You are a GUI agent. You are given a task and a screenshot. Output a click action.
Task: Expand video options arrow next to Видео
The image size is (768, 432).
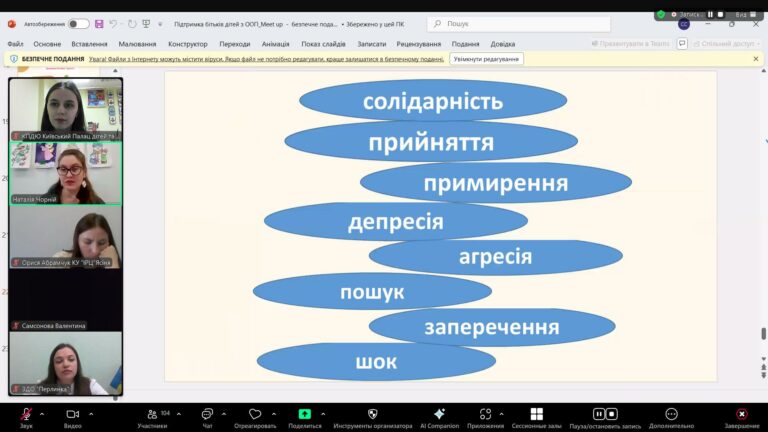click(x=91, y=413)
